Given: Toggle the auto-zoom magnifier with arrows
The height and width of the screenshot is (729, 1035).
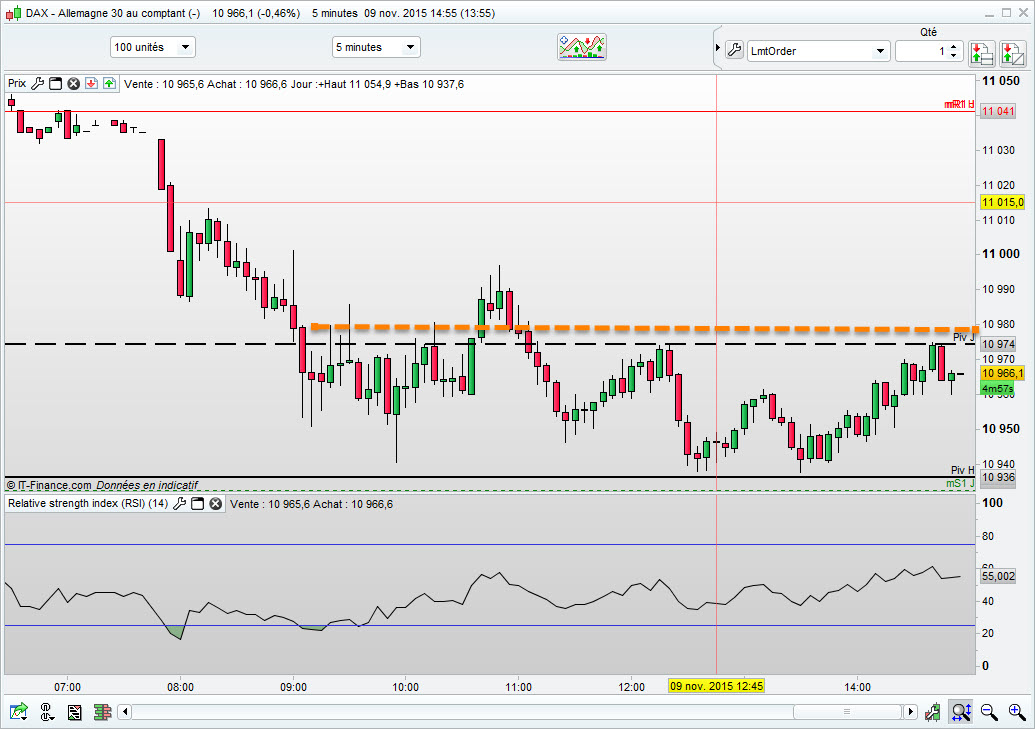Looking at the screenshot, I should (x=960, y=711).
